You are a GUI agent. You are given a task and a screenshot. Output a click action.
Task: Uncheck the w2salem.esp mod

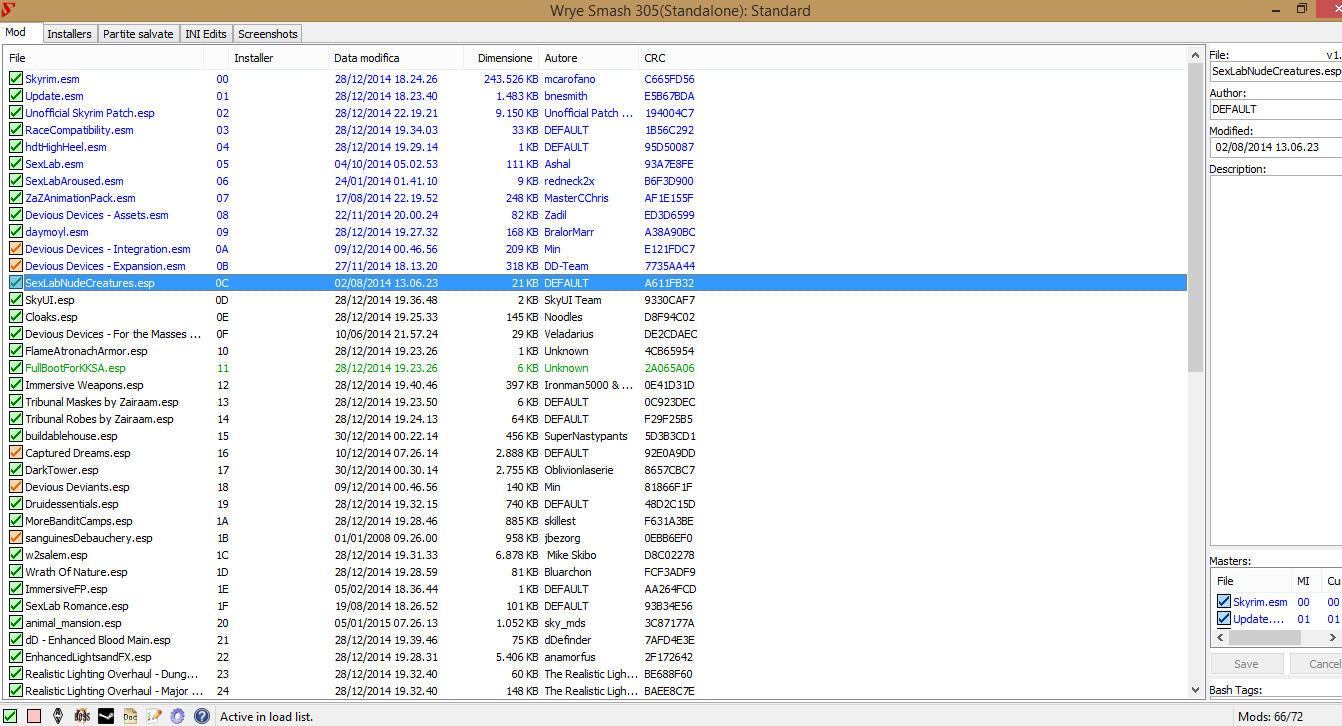[x=16, y=555]
